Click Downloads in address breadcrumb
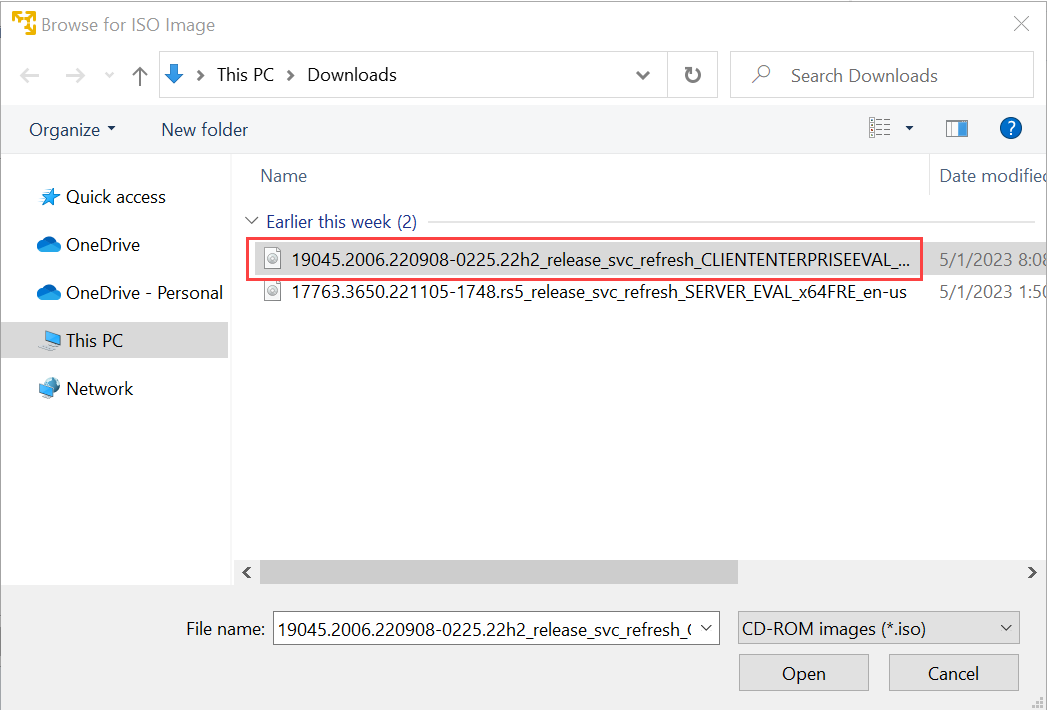Viewport: 1047px width, 710px height. click(352, 75)
